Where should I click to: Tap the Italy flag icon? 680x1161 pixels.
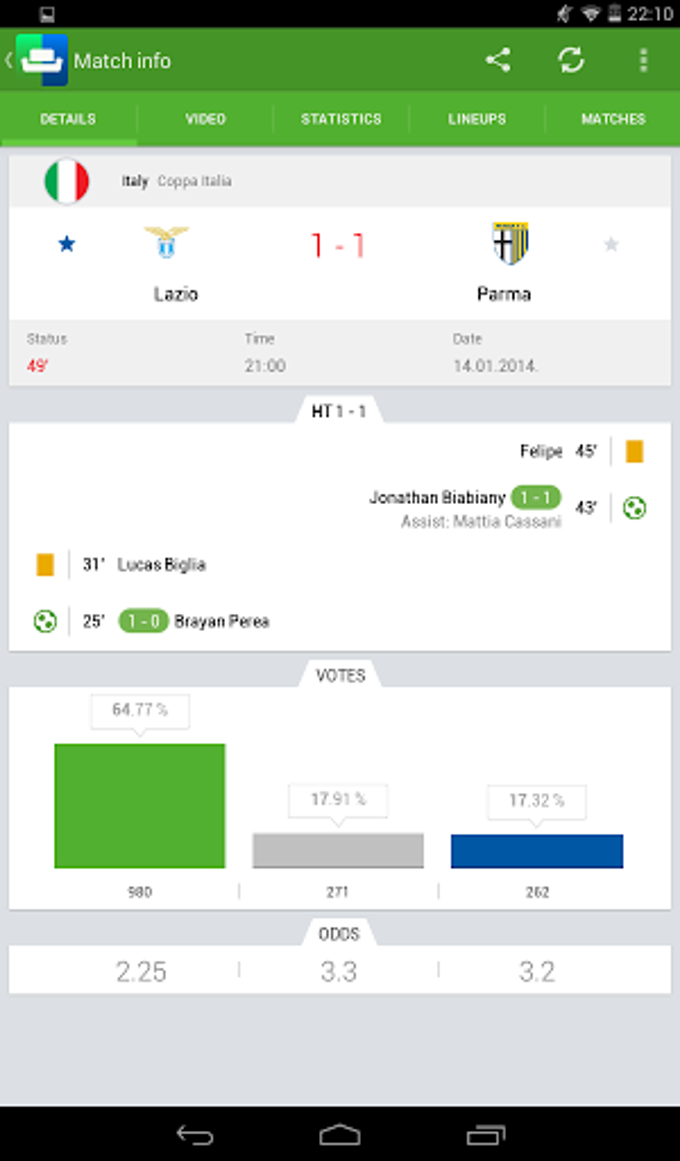(x=67, y=181)
